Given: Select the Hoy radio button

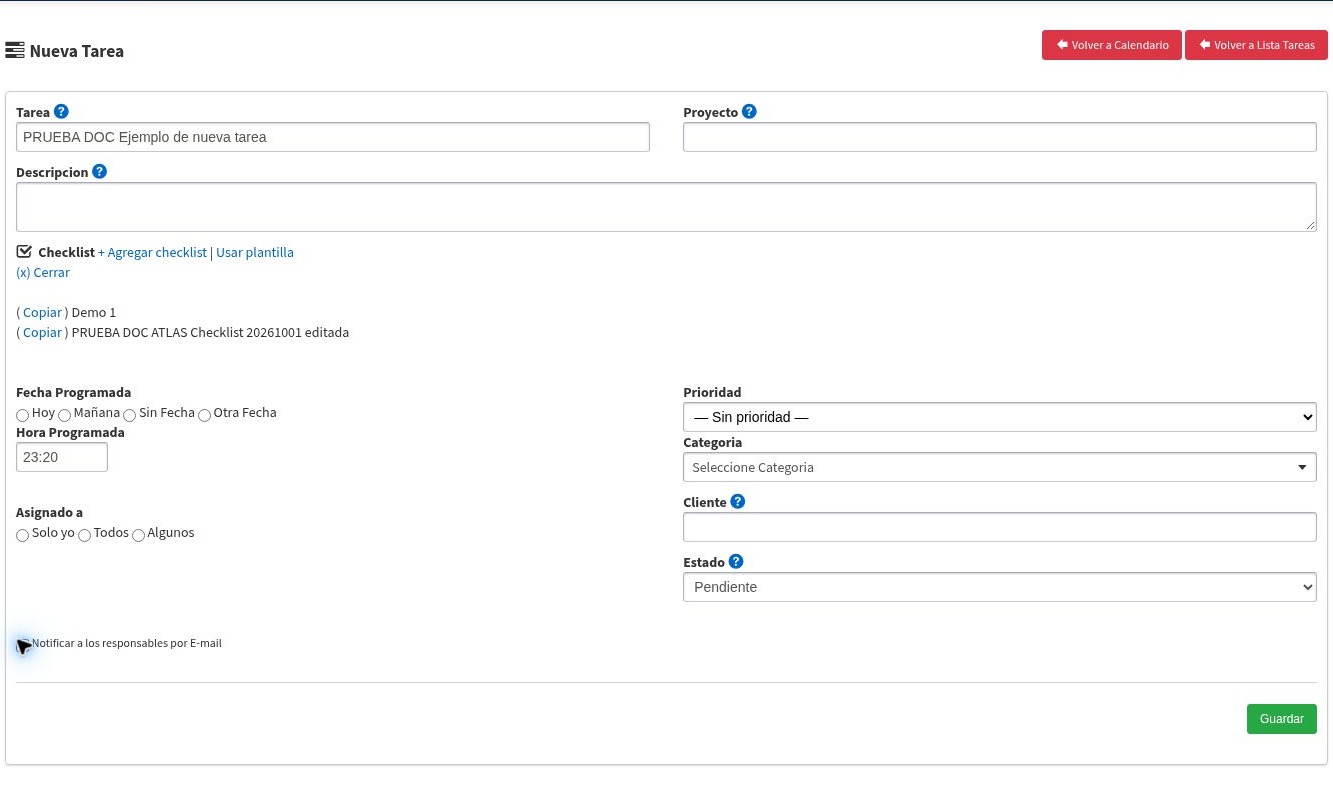Looking at the screenshot, I should pyautogui.click(x=23, y=415).
